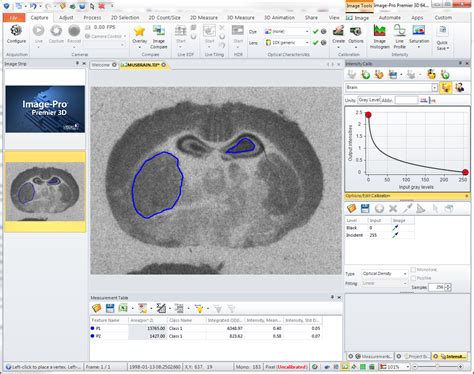Increase the Samples stepper value
This screenshot has width=474, height=374.
tap(448, 285)
